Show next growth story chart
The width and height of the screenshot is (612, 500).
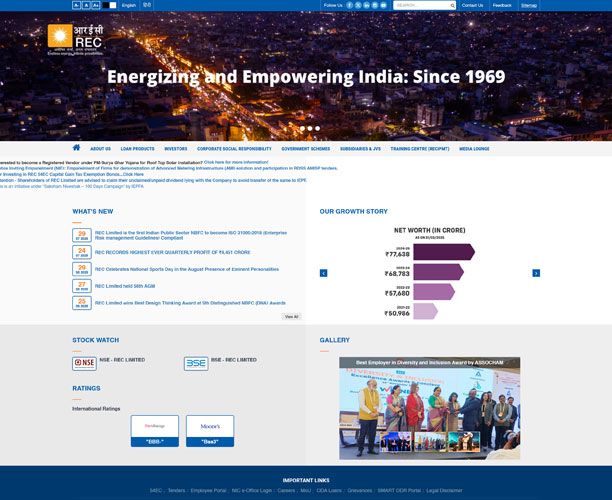coord(536,273)
